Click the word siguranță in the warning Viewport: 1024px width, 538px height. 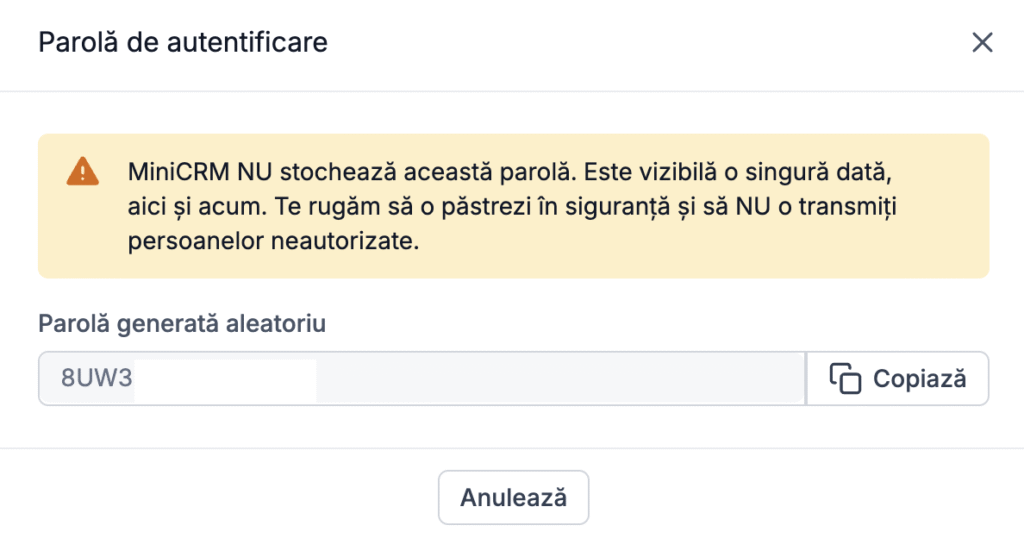click(618, 208)
